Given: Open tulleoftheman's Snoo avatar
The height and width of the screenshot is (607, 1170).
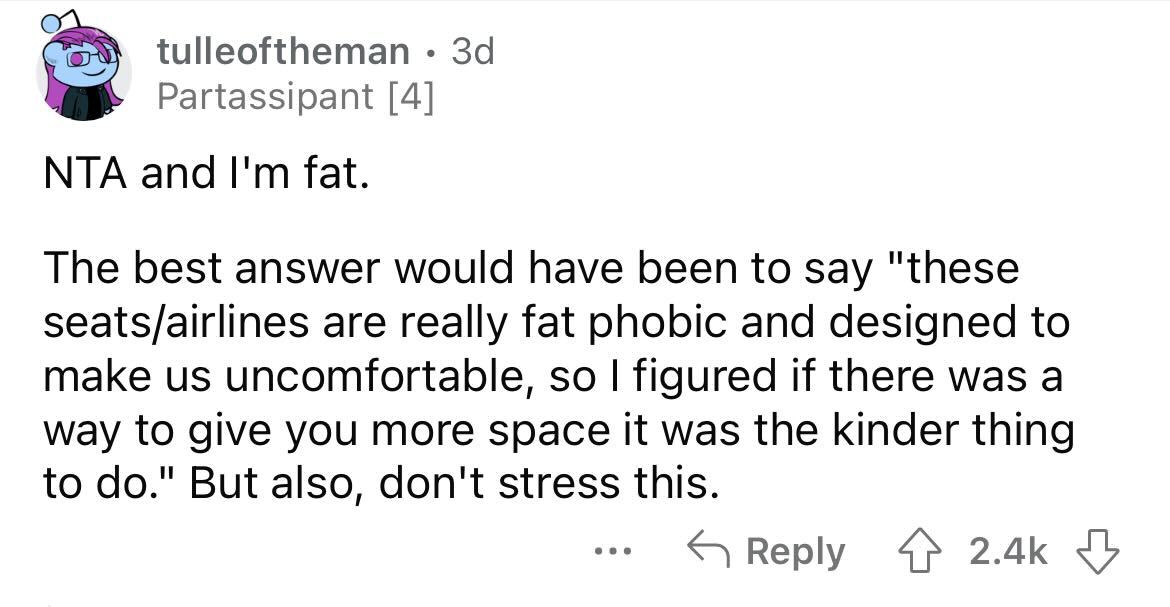Looking at the screenshot, I should tap(84, 69).
